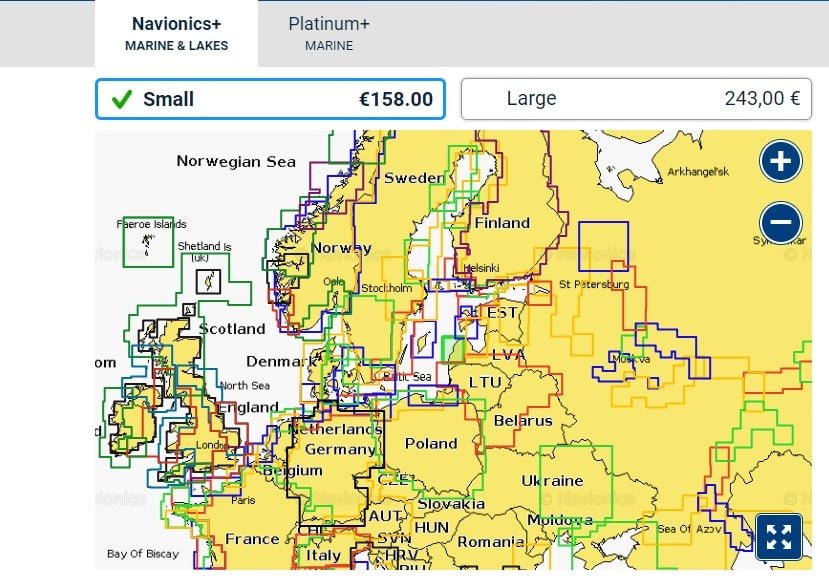Viewport: 829px width, 585px height.
Task: Select the Large chart size for 243,00 €
Action: (x=636, y=99)
